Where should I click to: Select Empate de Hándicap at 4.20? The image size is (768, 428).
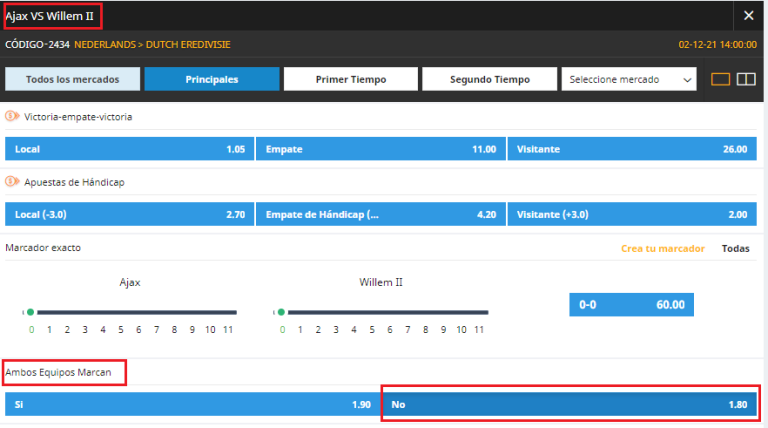381,214
